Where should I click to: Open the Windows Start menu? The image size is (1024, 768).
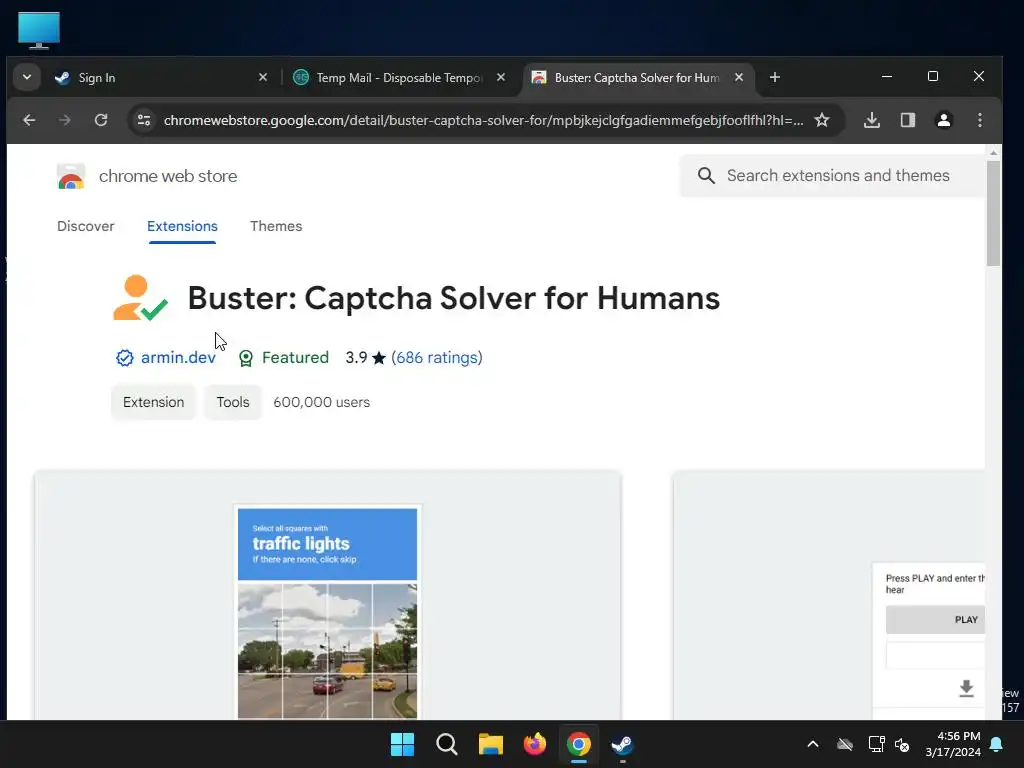[x=402, y=744]
